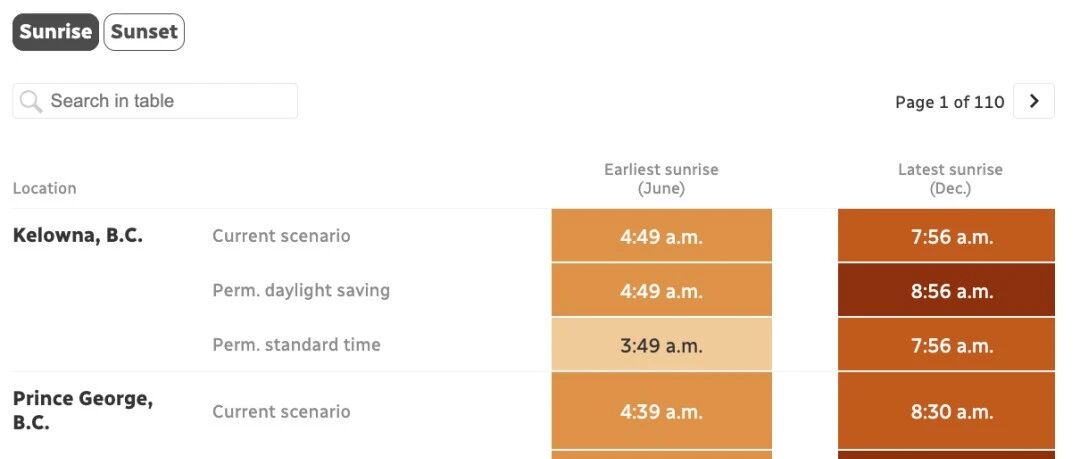Image resolution: width=1080 pixels, height=459 pixels.
Task: Click the magnifying glass search icon
Action: [30, 101]
